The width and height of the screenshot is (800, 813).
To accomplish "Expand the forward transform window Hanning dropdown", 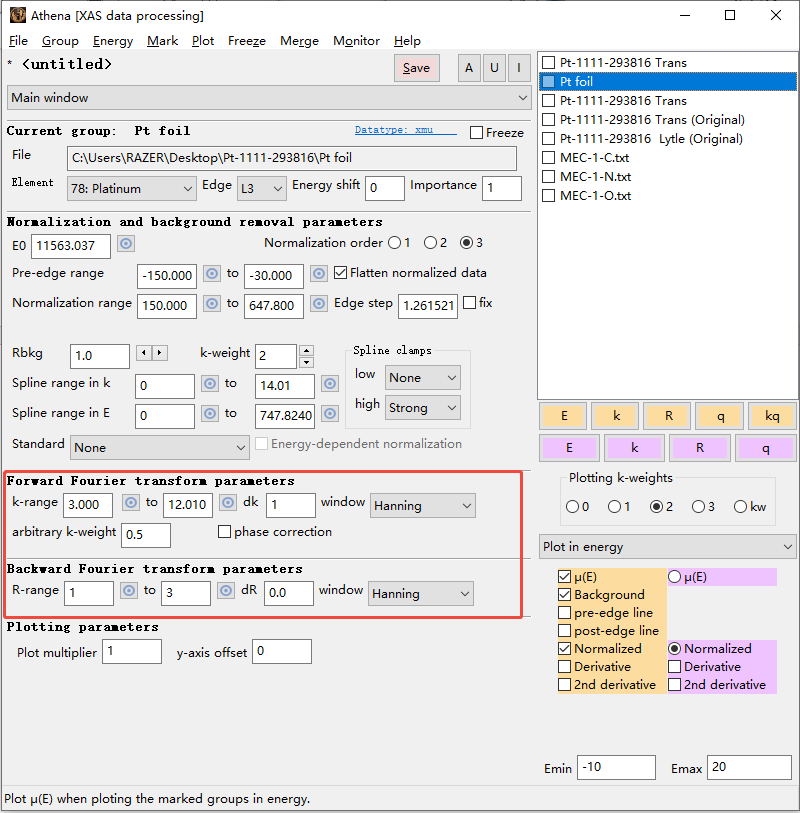I will point(422,506).
